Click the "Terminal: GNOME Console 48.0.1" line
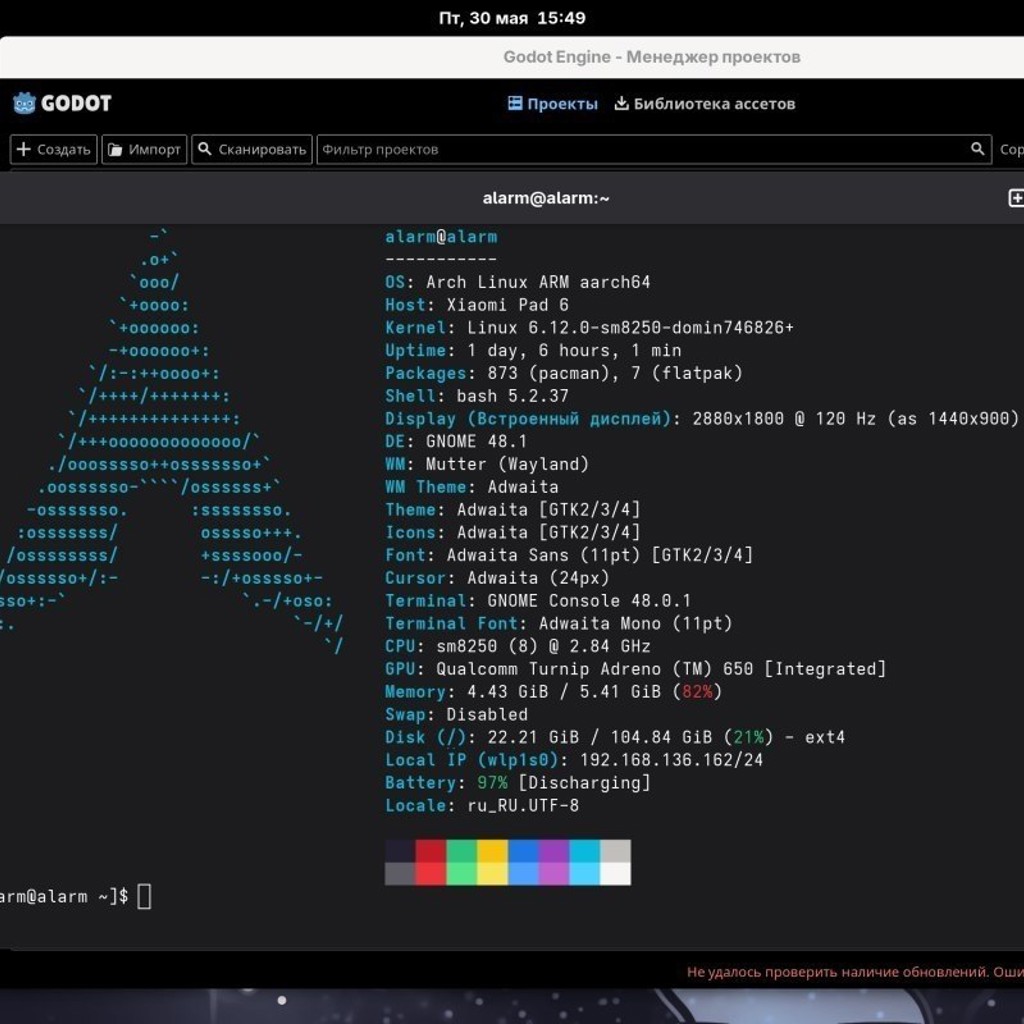 (x=537, y=601)
